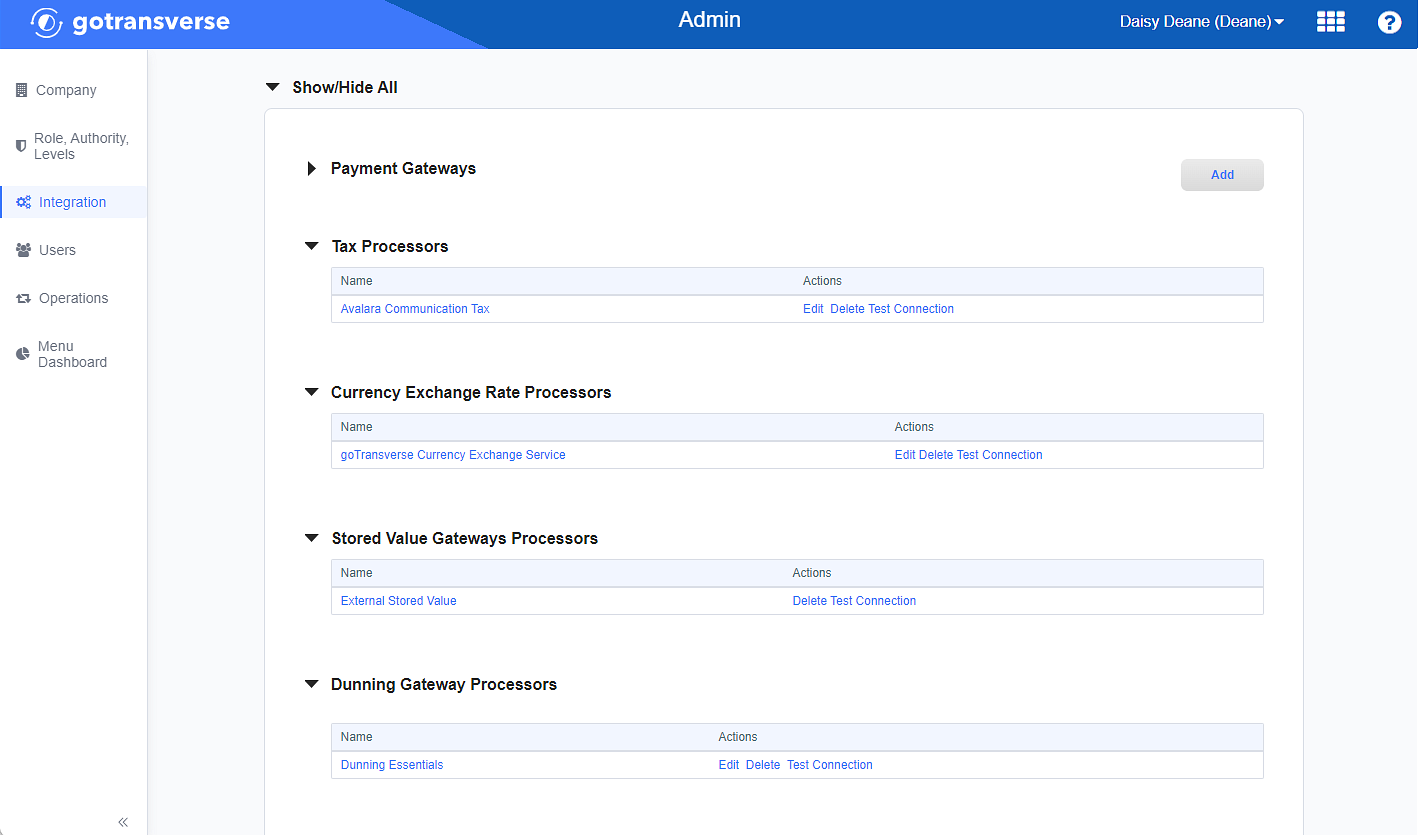Open Daisy Deane user dropdown
Screen dimensions: 1418x835
pyautogui.click(x=1202, y=21)
